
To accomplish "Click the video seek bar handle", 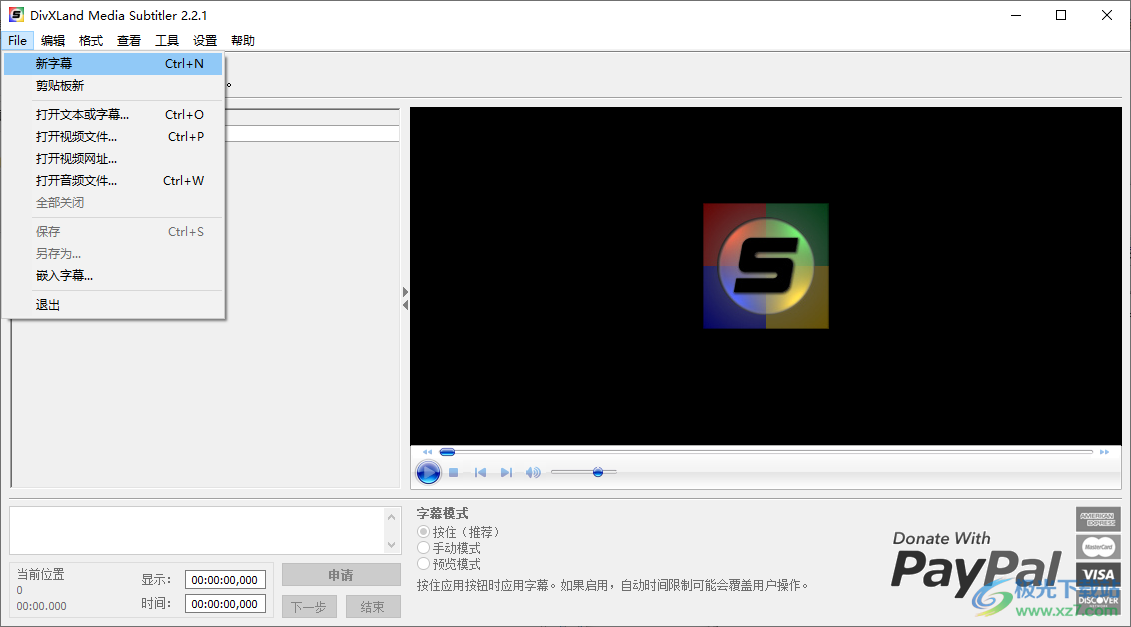I will click(447, 452).
